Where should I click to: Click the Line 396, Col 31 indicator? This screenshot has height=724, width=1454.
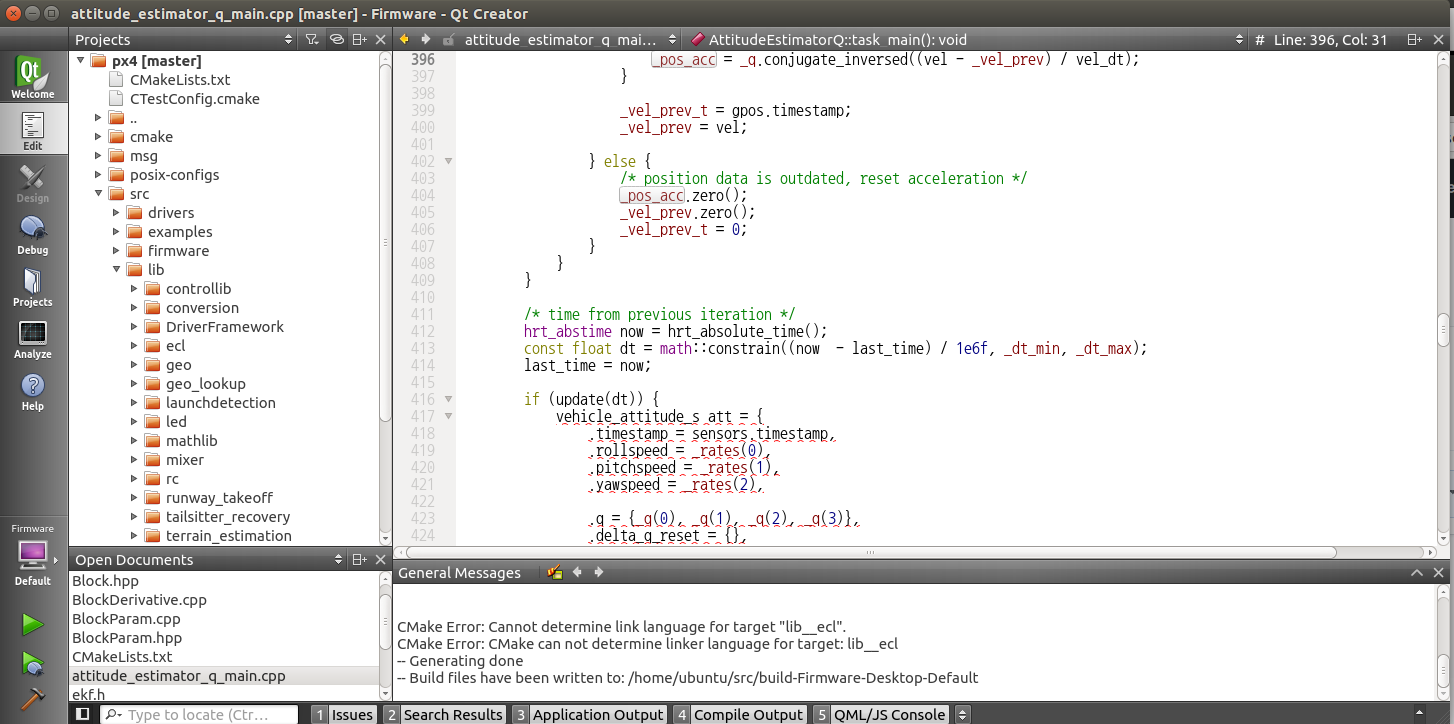pos(1331,40)
